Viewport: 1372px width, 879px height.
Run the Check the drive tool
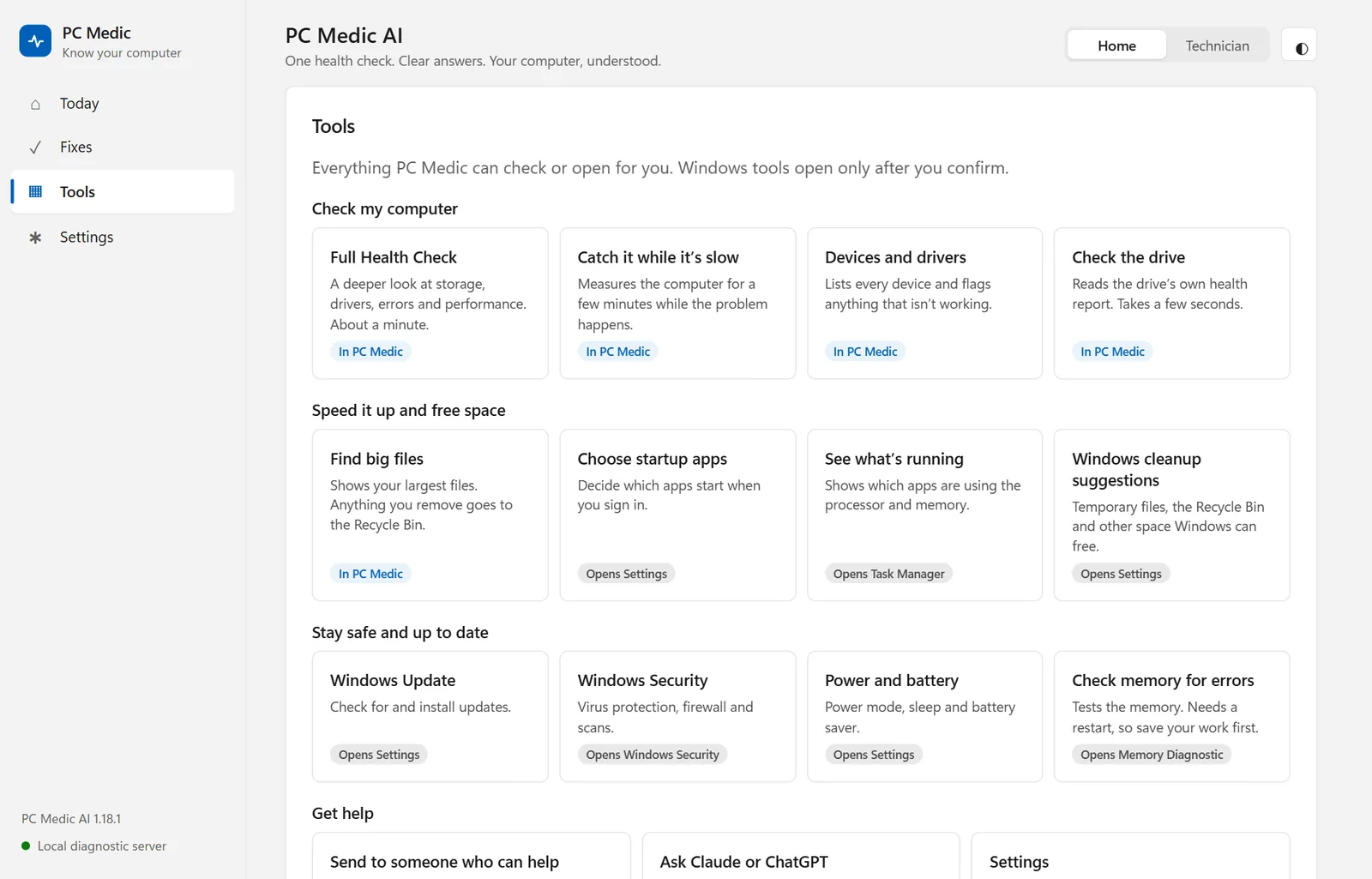pyautogui.click(x=1171, y=303)
